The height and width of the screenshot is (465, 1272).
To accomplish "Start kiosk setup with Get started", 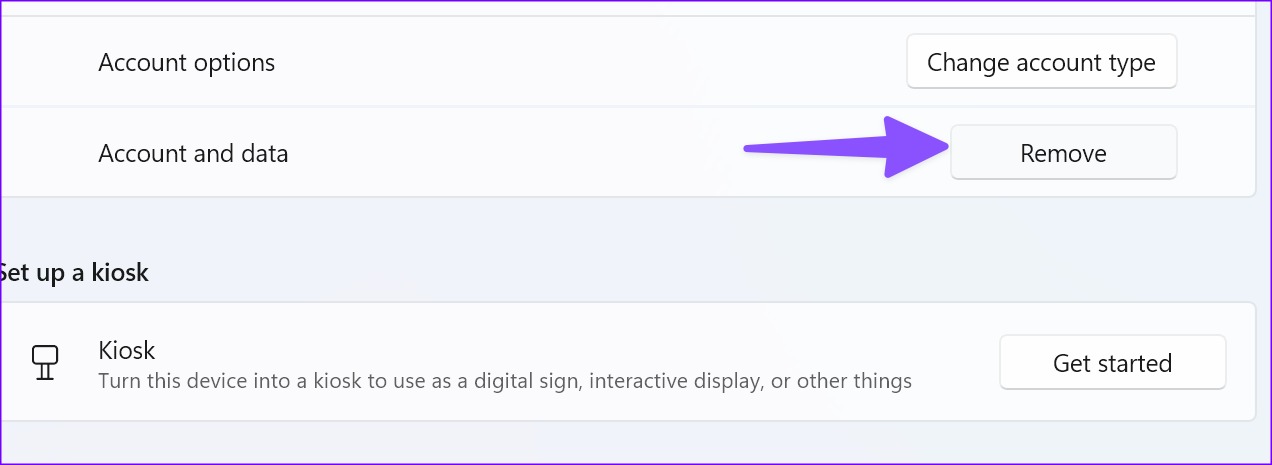I will pos(1112,363).
